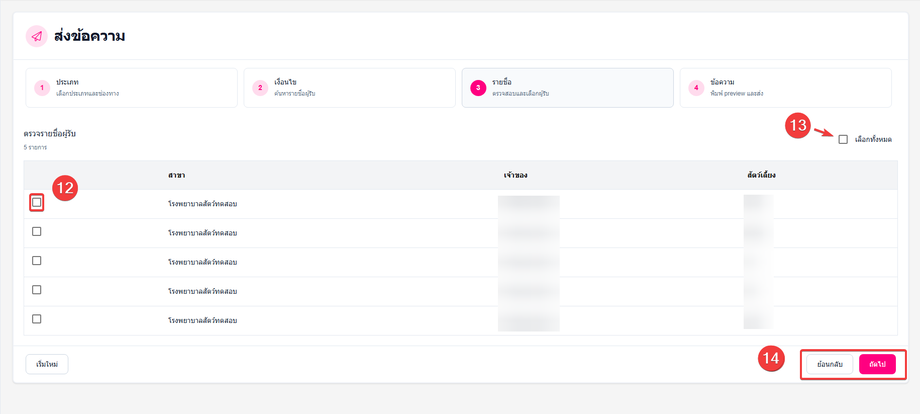This screenshot has height=414, width=920.
Task: Check the fifth recipient row checkbox
Action: 36,319
